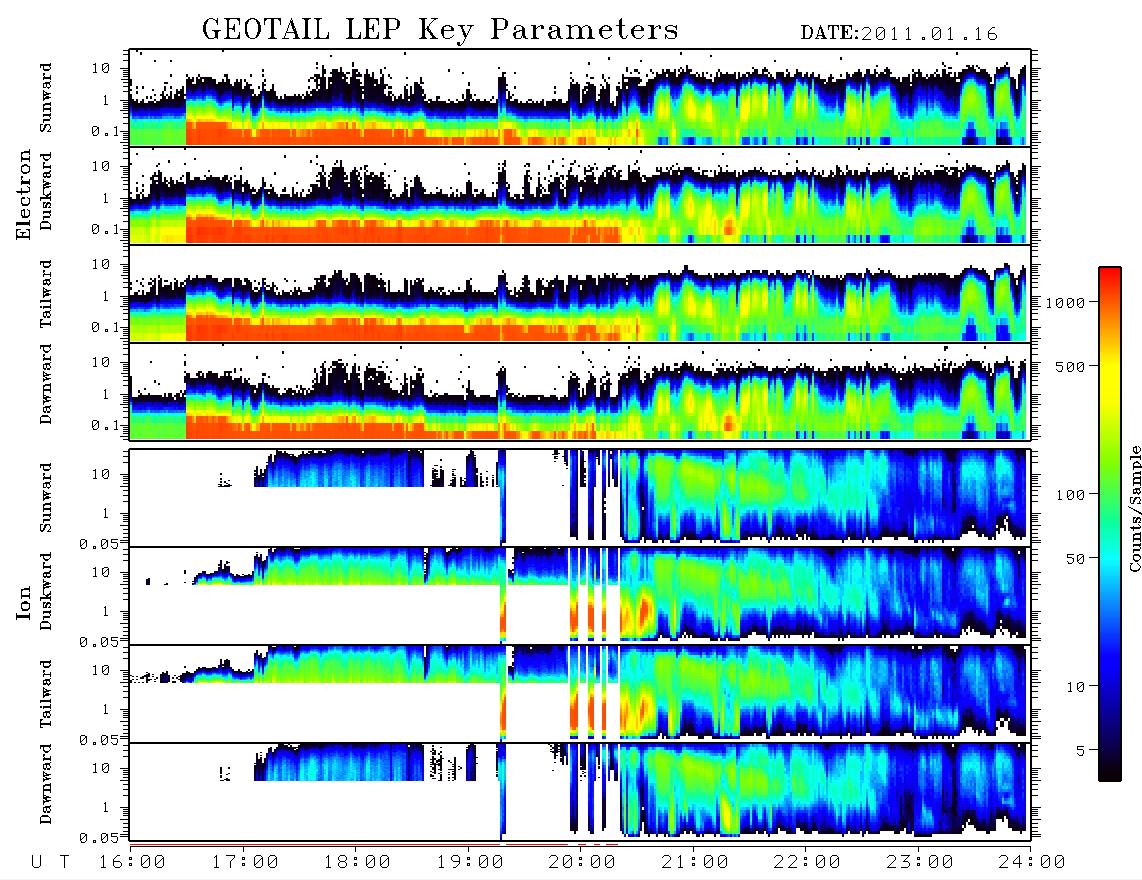This screenshot has width=1142, height=880.
Task: Click the Ion group axis label
Action: coord(23,603)
